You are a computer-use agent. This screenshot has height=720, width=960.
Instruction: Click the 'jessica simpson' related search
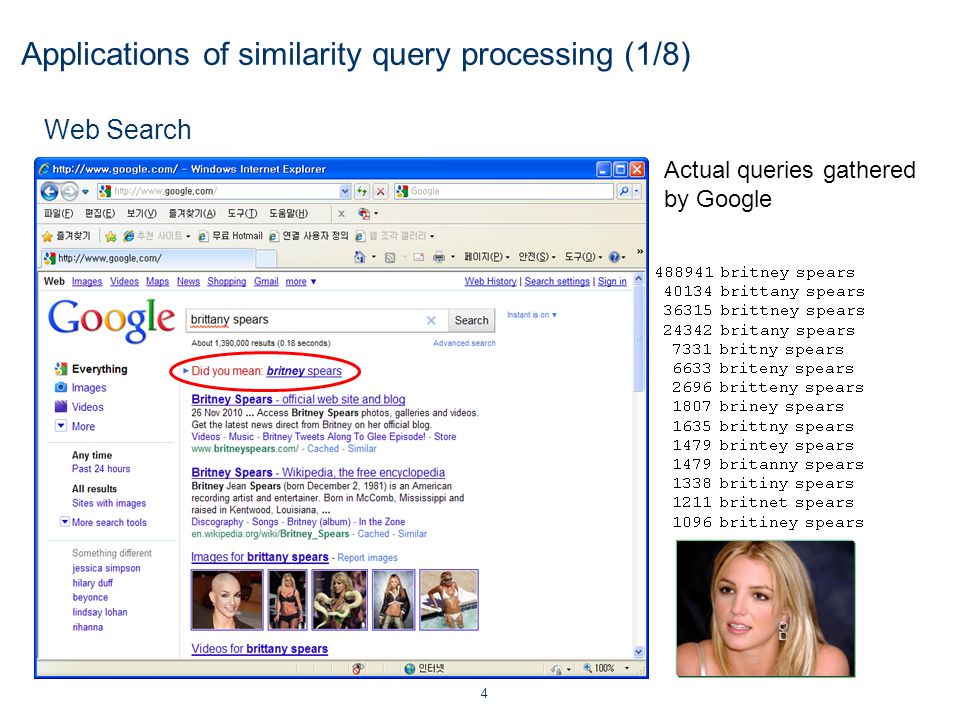106,568
